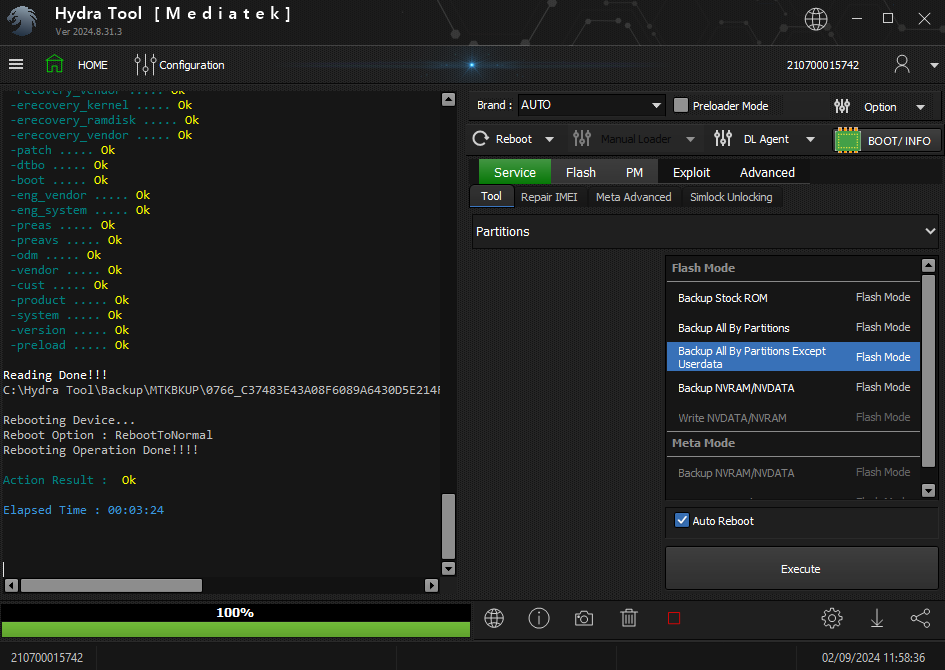
Task: Switch to the Service tab
Action: (515, 172)
